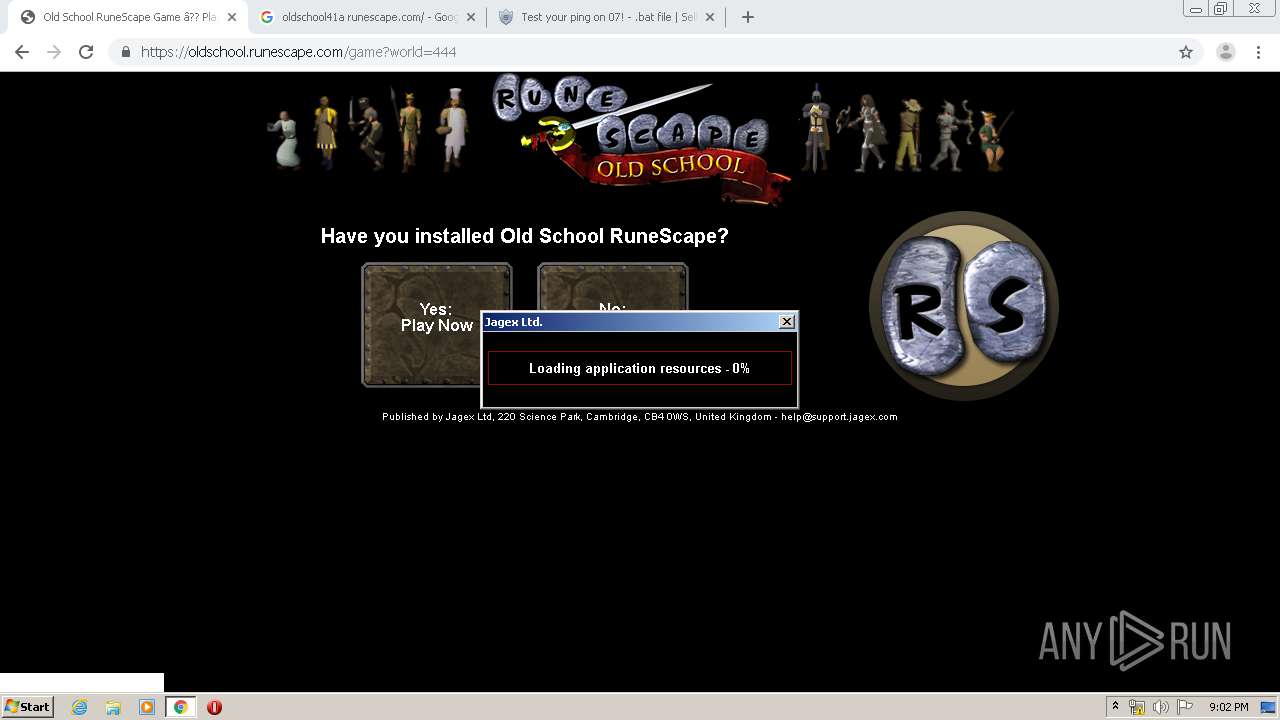The image size is (1280, 720).
Task: Launch Internet Explorer from taskbar
Action: pos(79,707)
